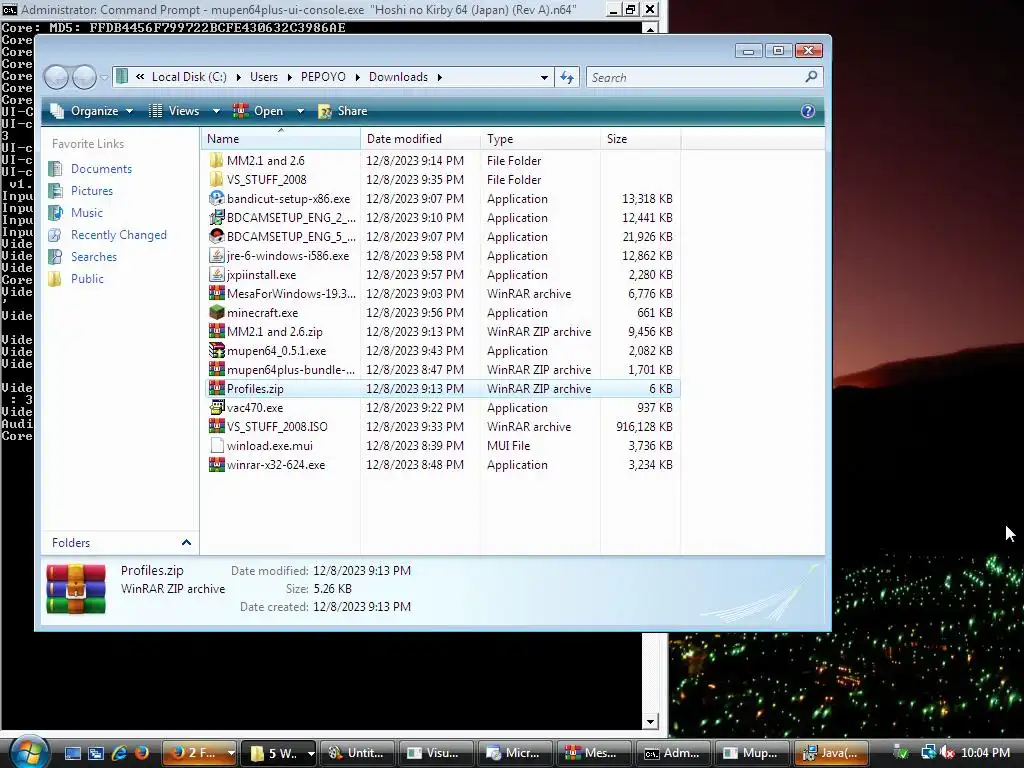Click the search magnifier icon
This screenshot has height=768, width=1024.
point(811,77)
